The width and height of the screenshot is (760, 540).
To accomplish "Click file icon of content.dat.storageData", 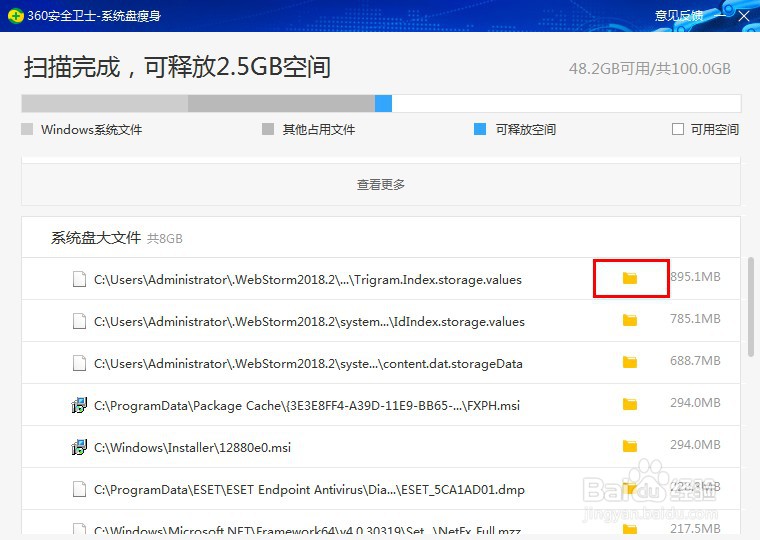I will (x=79, y=363).
